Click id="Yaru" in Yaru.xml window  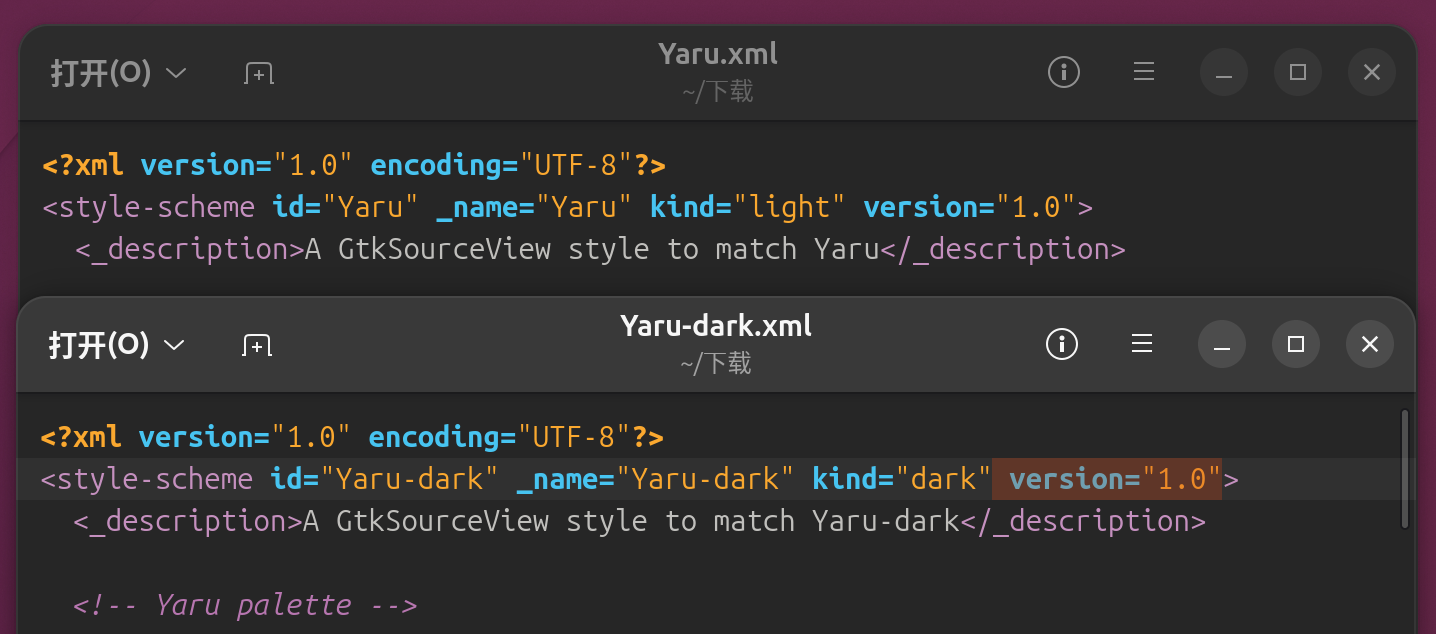345,207
